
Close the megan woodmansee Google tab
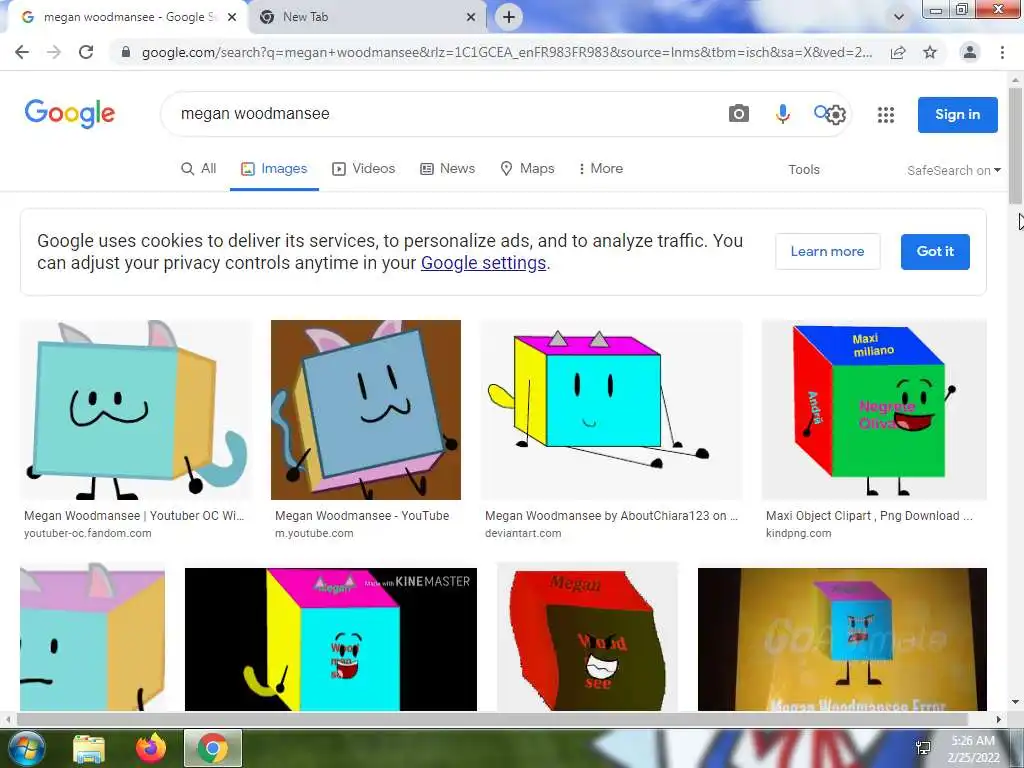pos(232,17)
